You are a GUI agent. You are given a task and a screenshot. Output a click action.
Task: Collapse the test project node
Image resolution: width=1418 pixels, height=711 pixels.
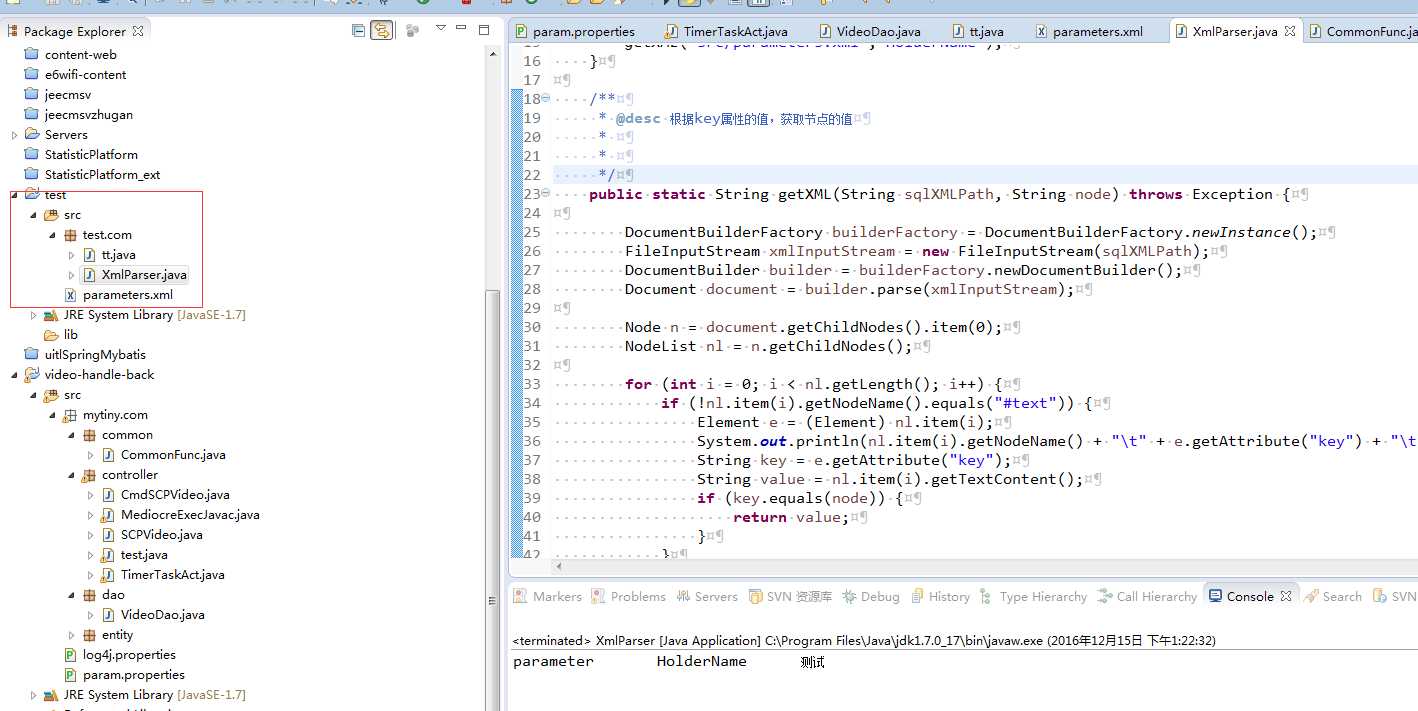14,195
